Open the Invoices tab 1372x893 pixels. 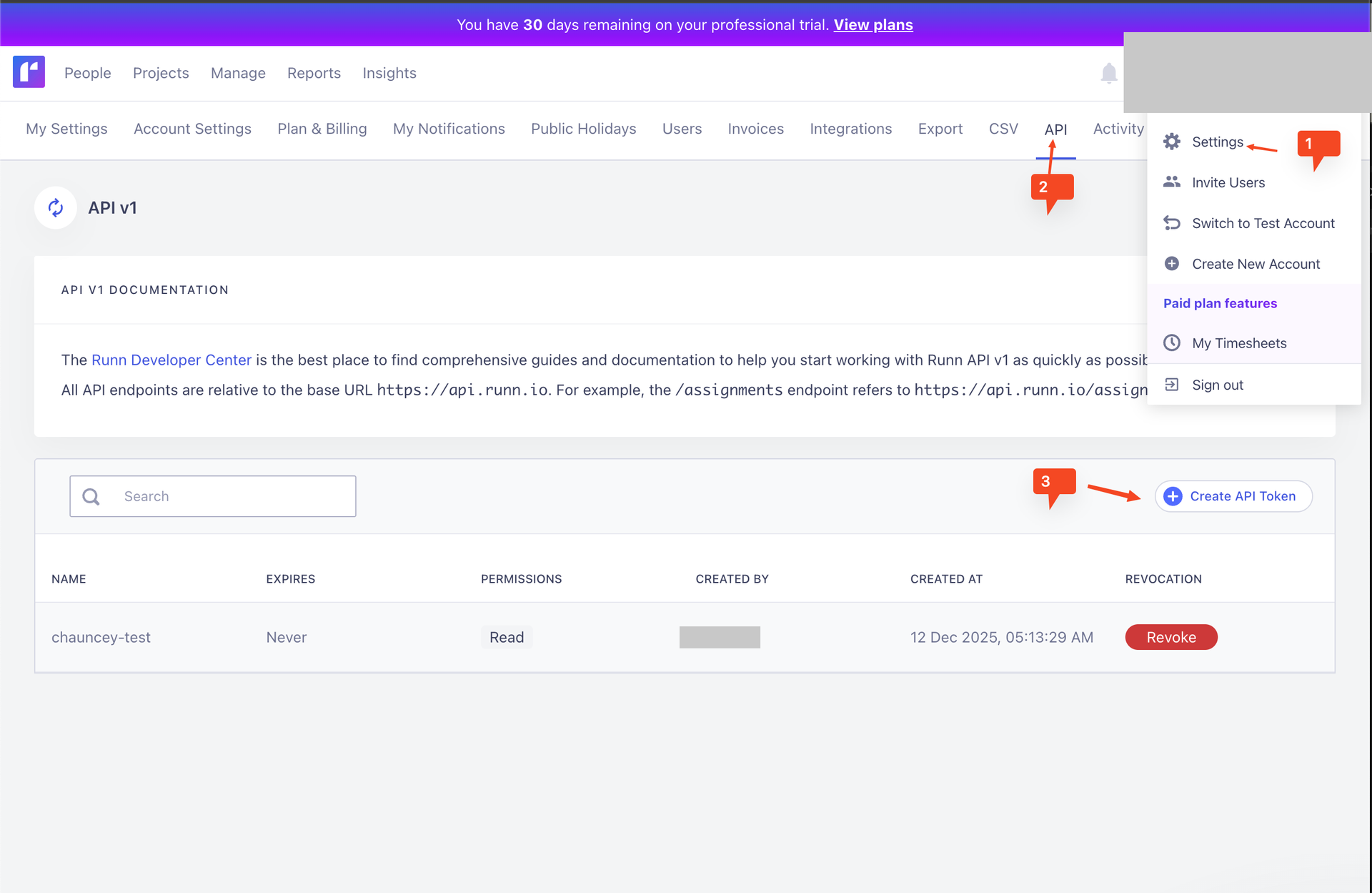755,129
